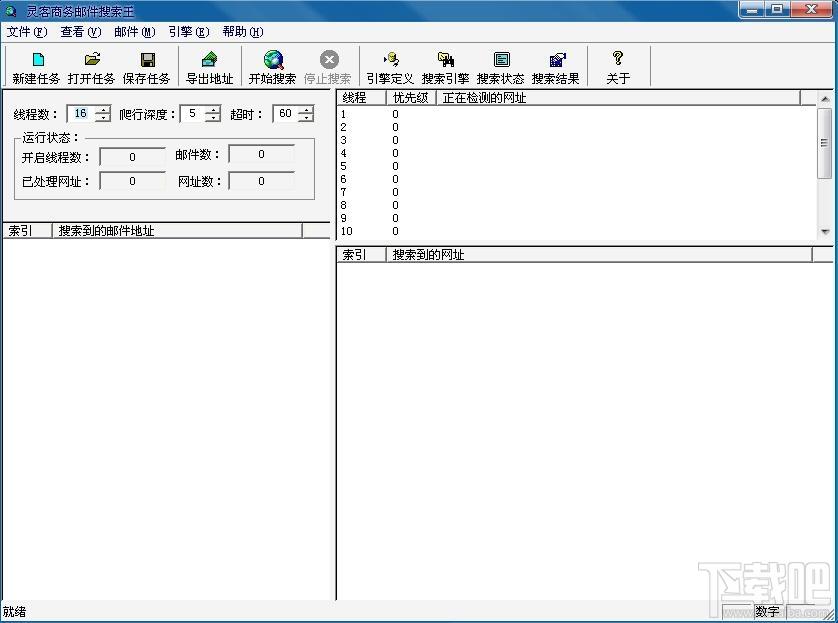
Task: Minimize the 灵客商务邮件搜索王 window
Action: pos(751,9)
